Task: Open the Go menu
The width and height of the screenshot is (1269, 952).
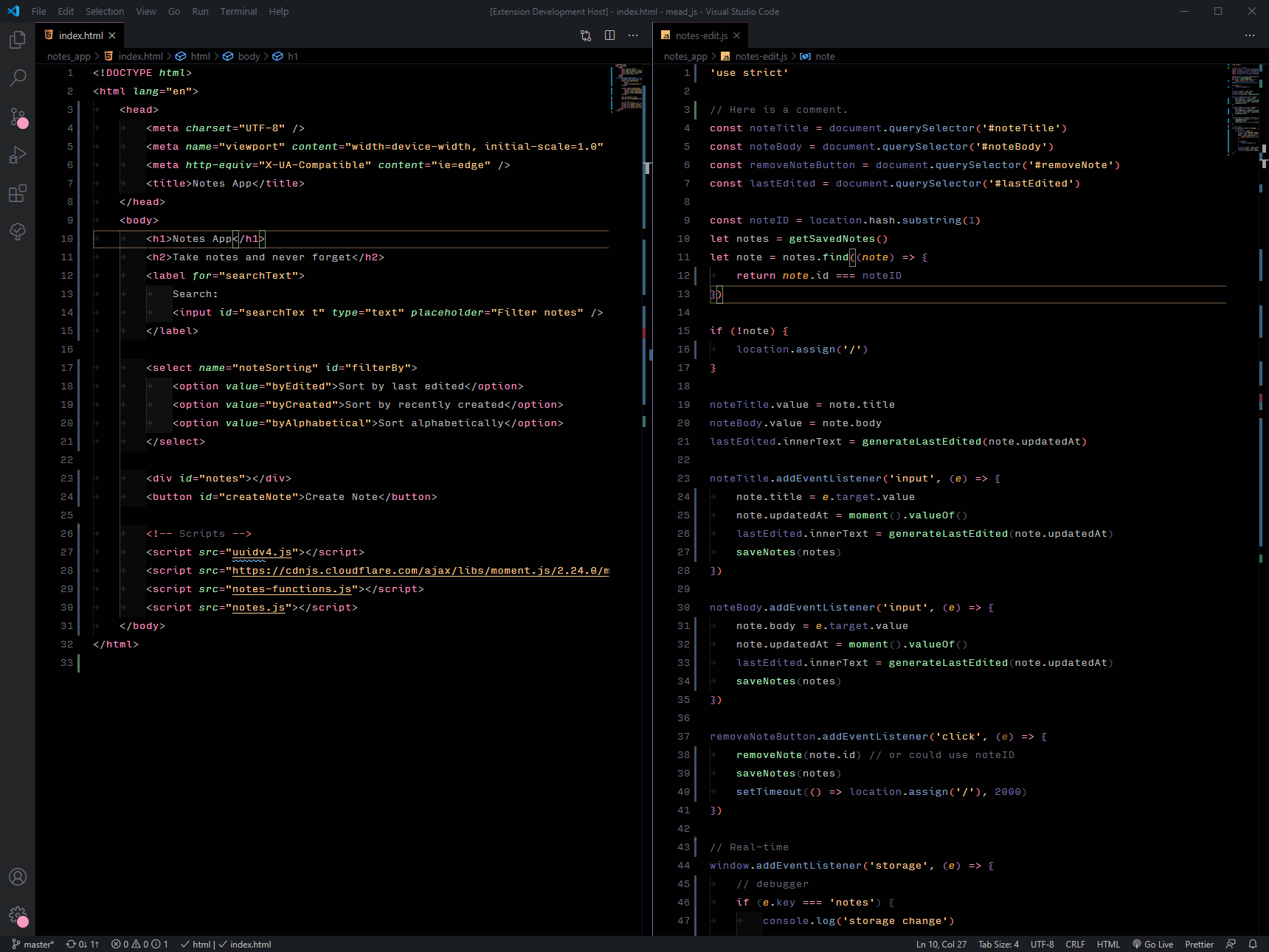Action: click(x=174, y=11)
